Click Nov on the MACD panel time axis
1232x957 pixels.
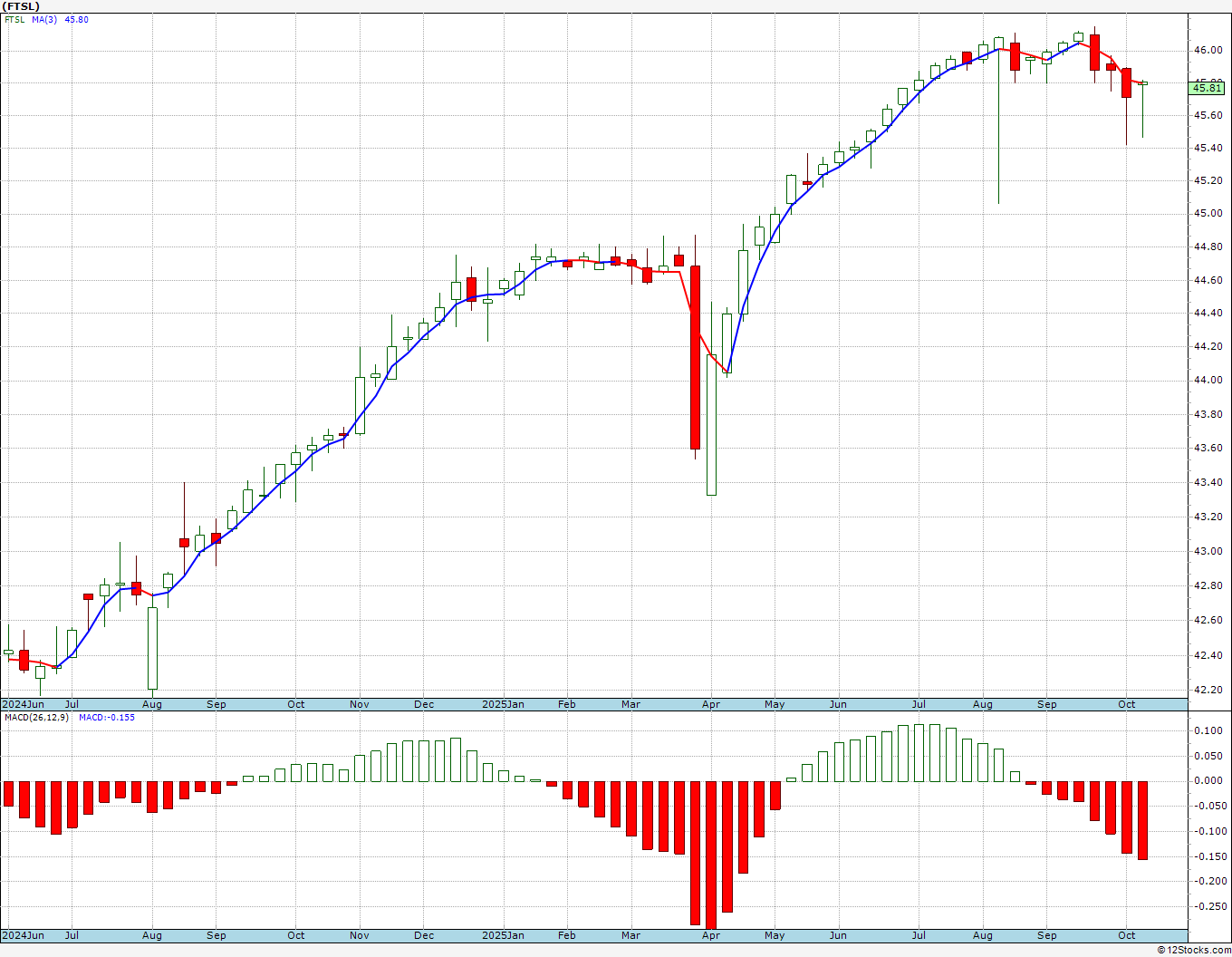pyautogui.click(x=360, y=935)
